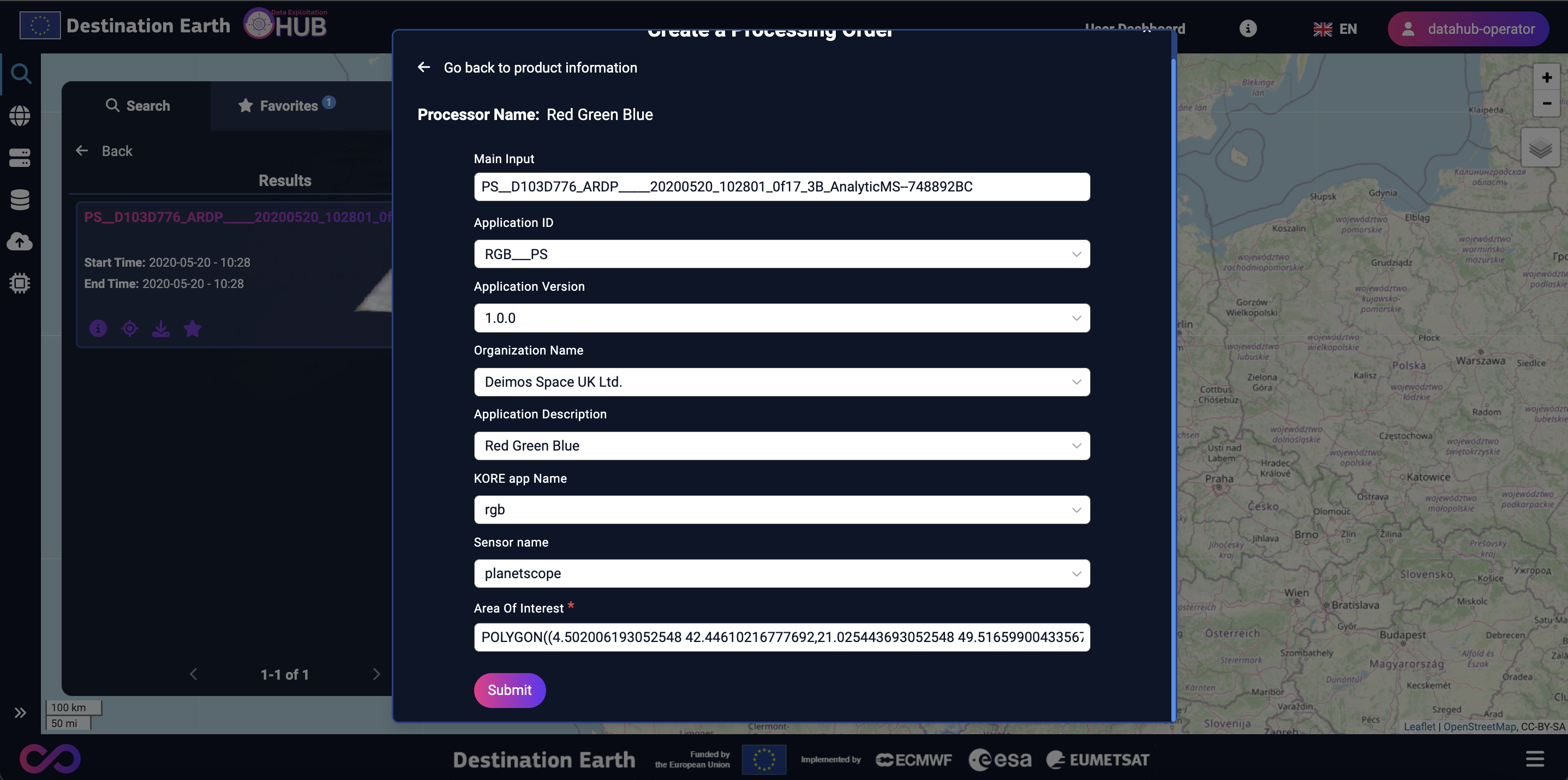Click the EUMETSAT logo in the footer
This screenshot has width=1568, height=780.
click(x=1098, y=759)
